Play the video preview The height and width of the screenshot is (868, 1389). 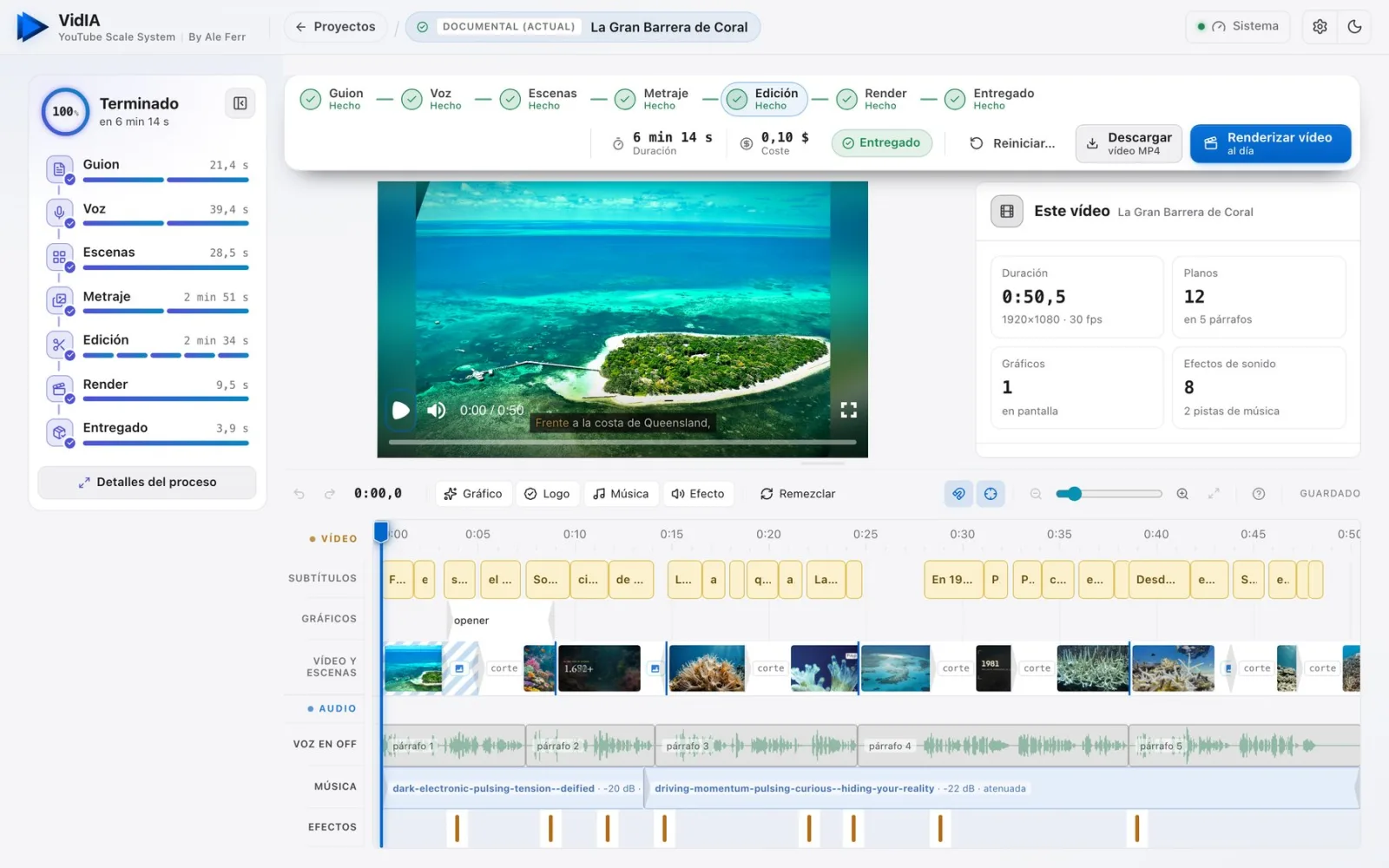point(401,410)
